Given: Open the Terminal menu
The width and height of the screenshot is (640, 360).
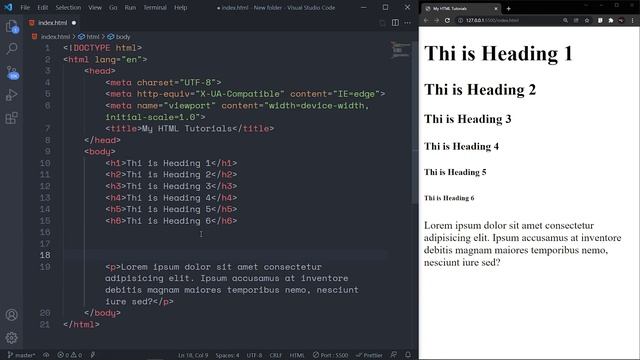Looking at the screenshot, I should coord(155,7).
